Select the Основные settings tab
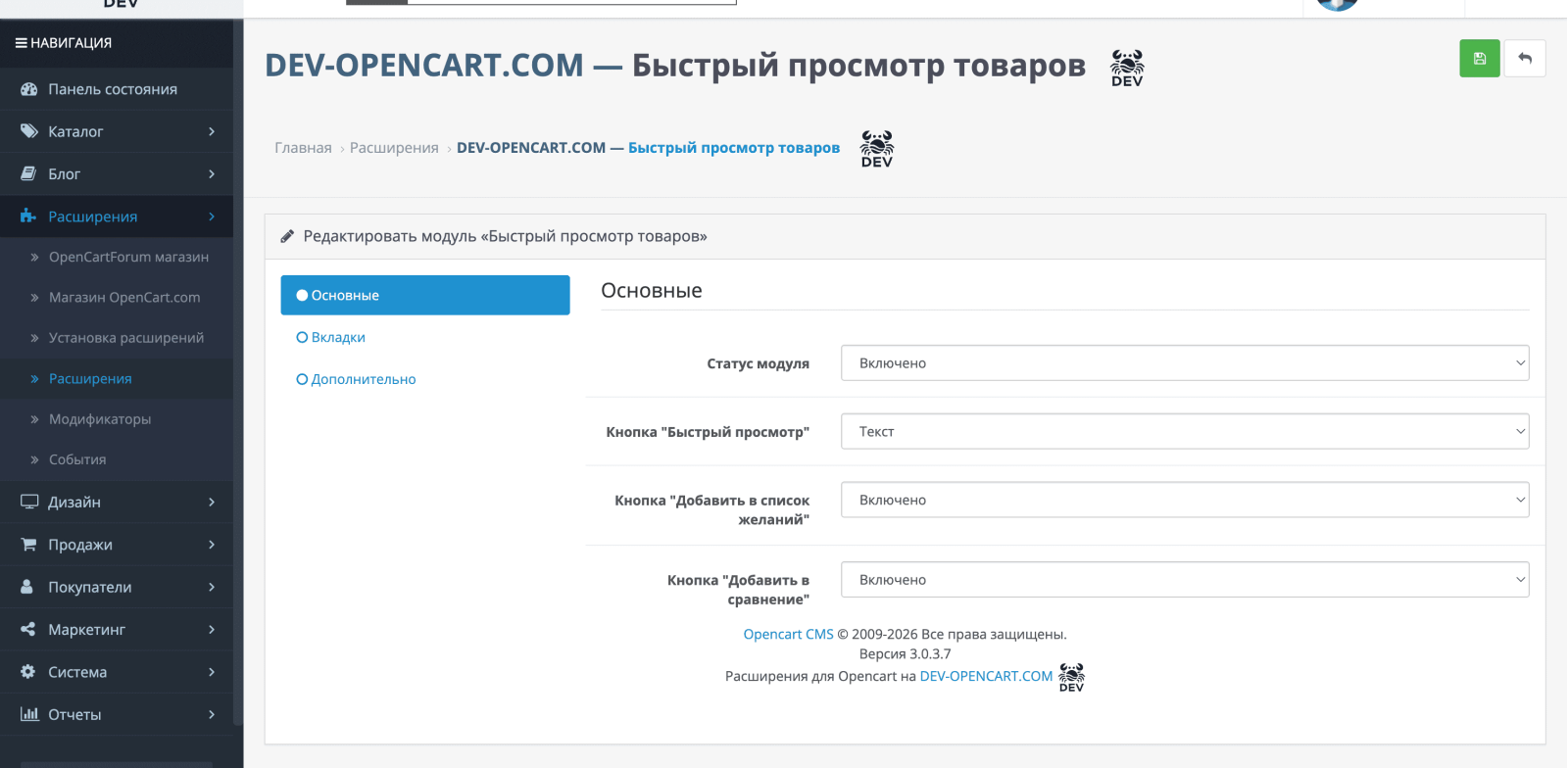This screenshot has width=1568, height=768. (x=425, y=295)
